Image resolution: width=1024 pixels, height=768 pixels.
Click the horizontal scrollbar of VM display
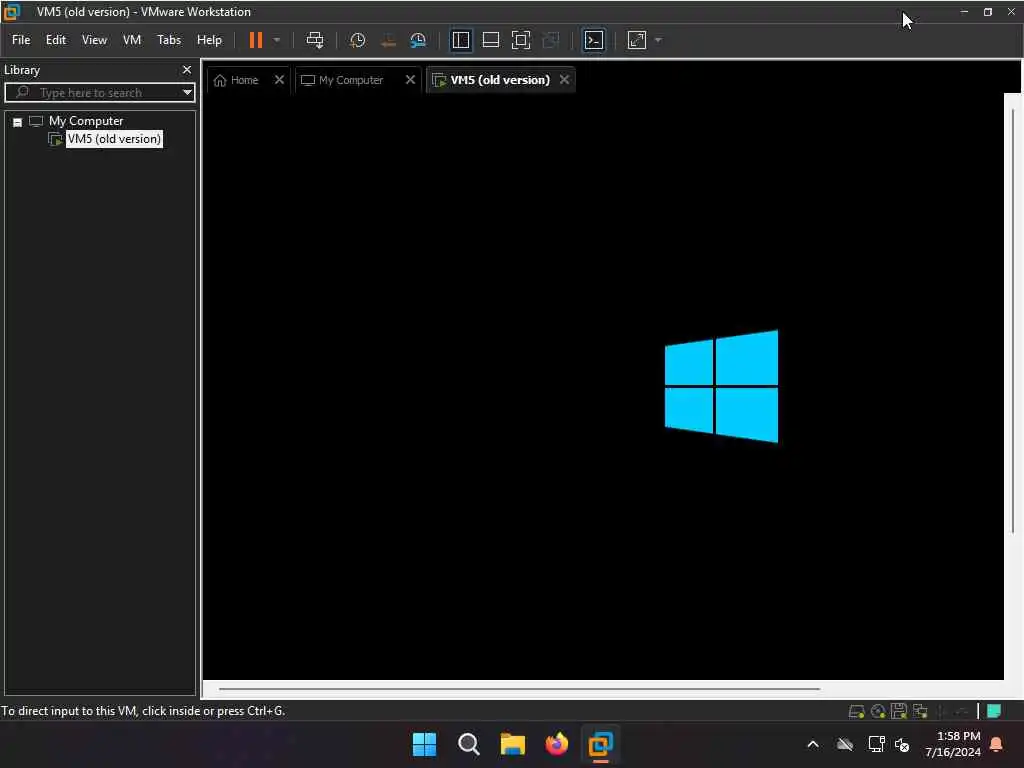click(x=519, y=688)
